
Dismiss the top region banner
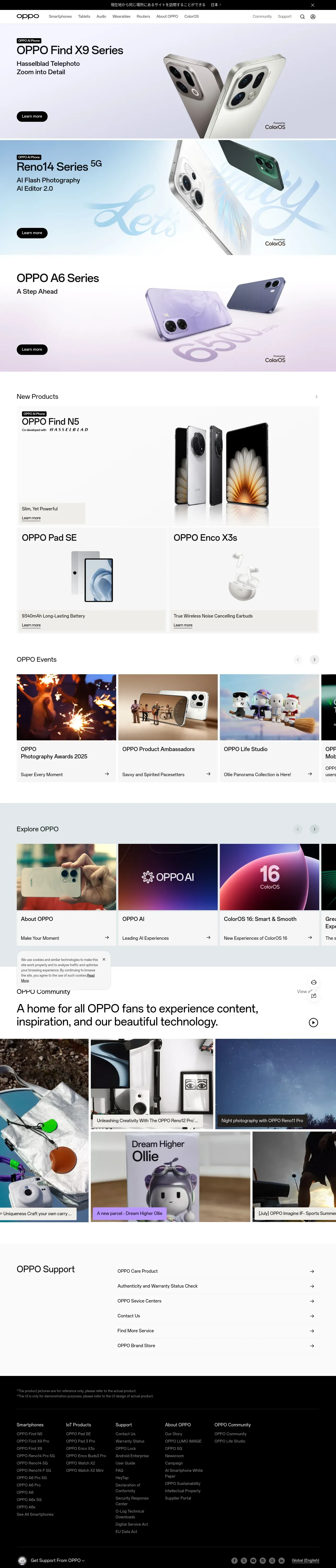point(313,5)
